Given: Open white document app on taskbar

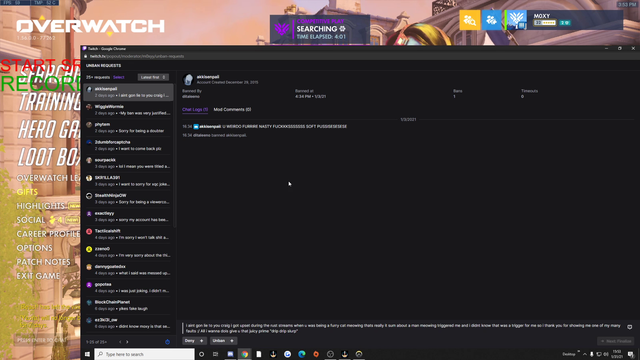Looking at the screenshot, I should pyautogui.click(x=259, y=354).
